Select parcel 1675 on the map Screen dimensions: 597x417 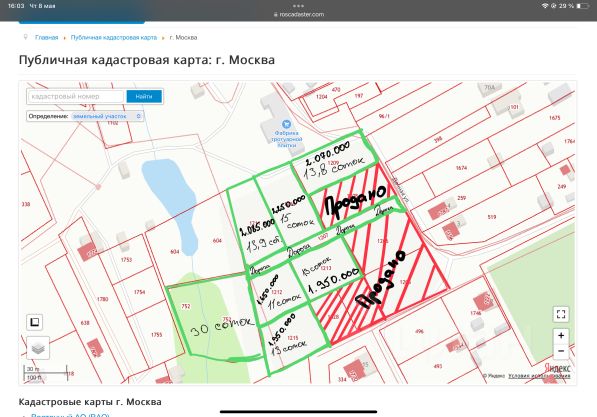(x=555, y=118)
